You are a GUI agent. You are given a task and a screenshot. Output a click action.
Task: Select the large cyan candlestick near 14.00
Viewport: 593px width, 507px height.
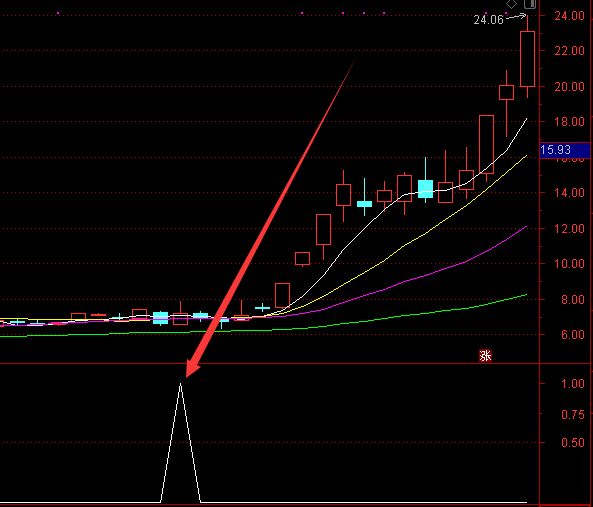(x=425, y=189)
